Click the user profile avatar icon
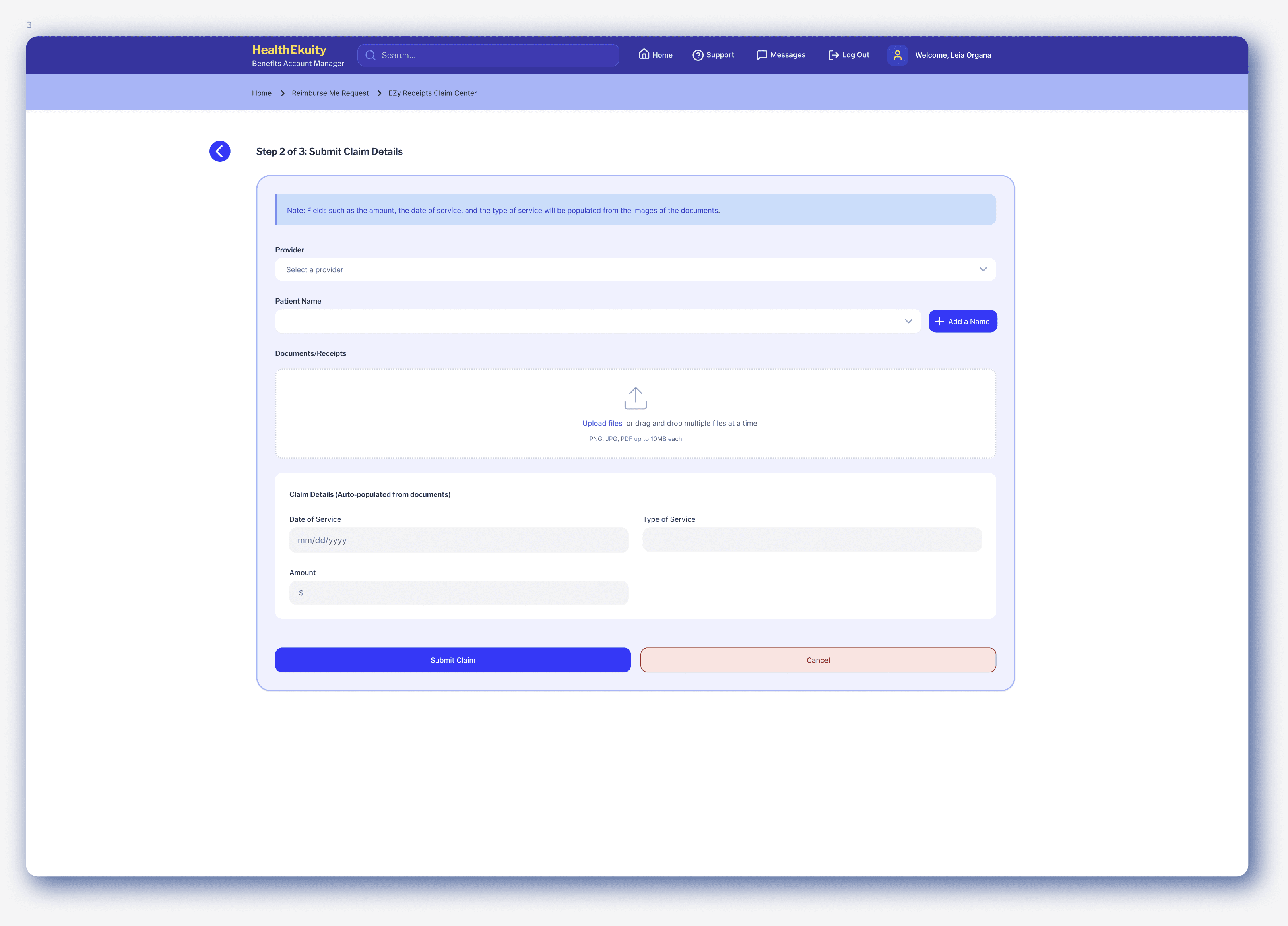 click(897, 55)
